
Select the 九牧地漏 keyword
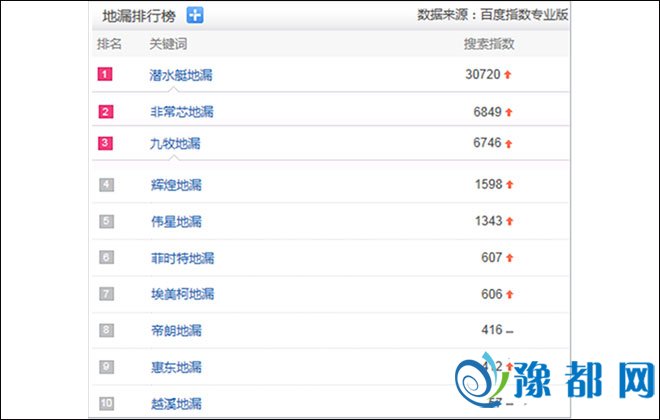coord(175,144)
